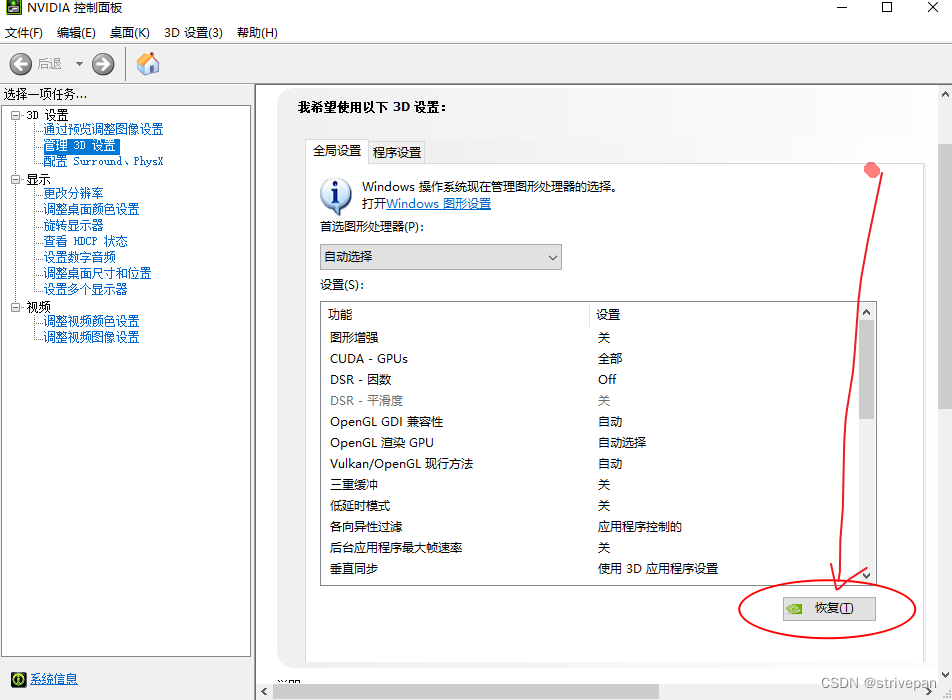Select the 图形增强 settings row

coord(590,338)
